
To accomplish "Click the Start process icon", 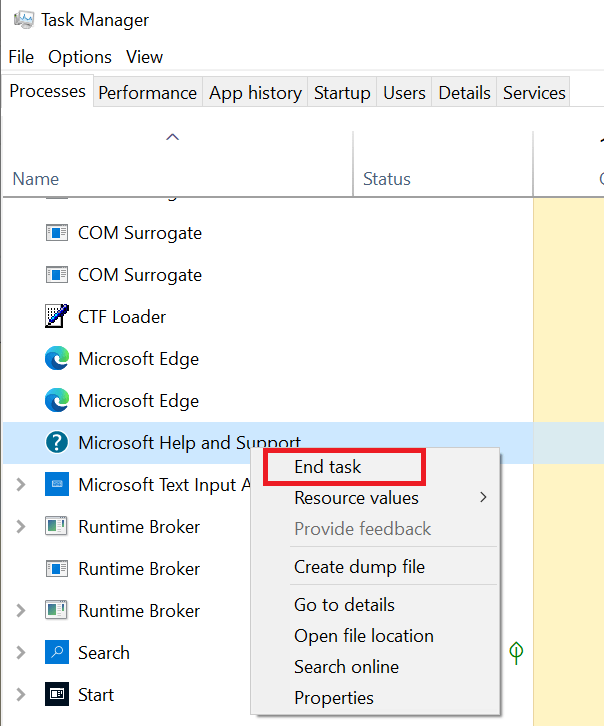I will [57, 694].
